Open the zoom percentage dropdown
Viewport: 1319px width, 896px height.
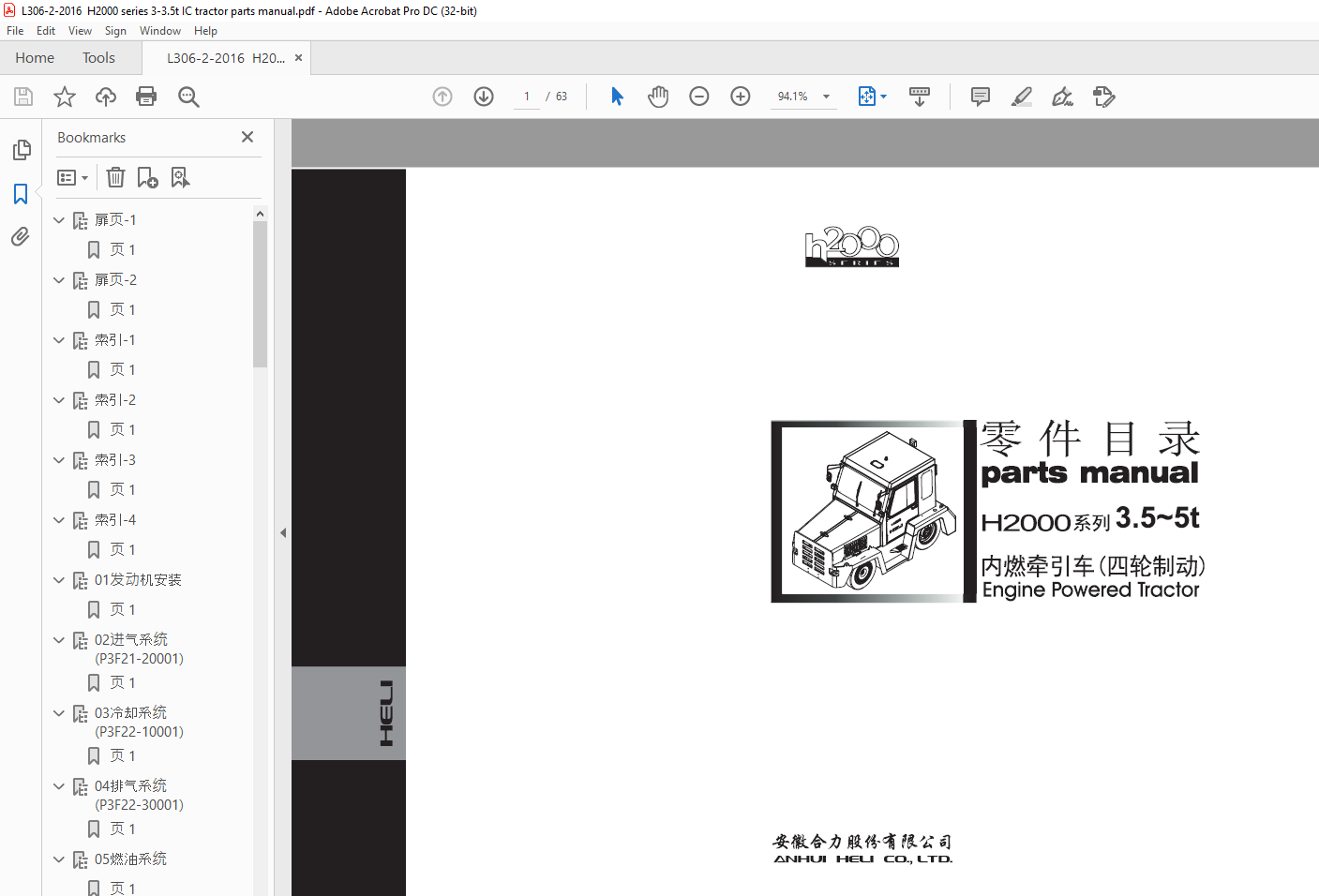click(x=826, y=97)
